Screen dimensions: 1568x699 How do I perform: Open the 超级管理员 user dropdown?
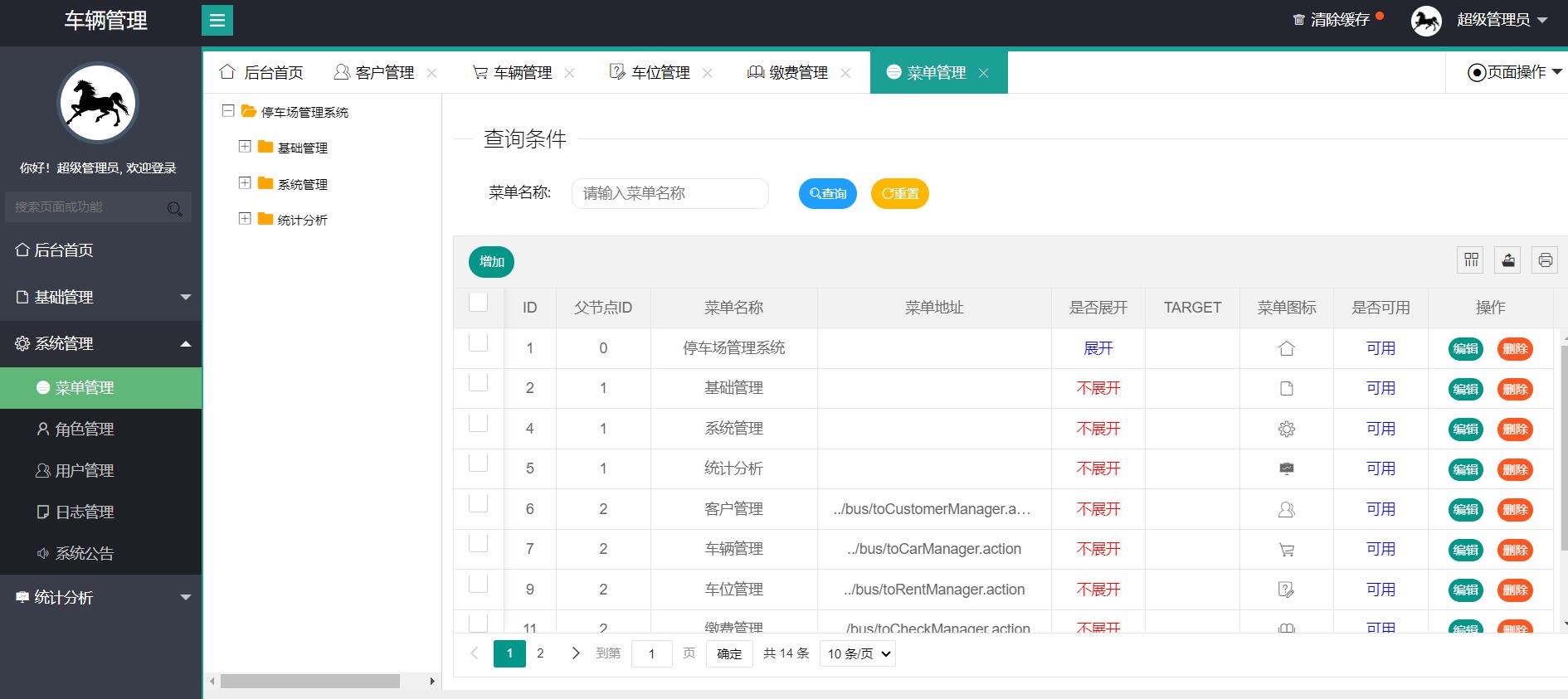1502,20
